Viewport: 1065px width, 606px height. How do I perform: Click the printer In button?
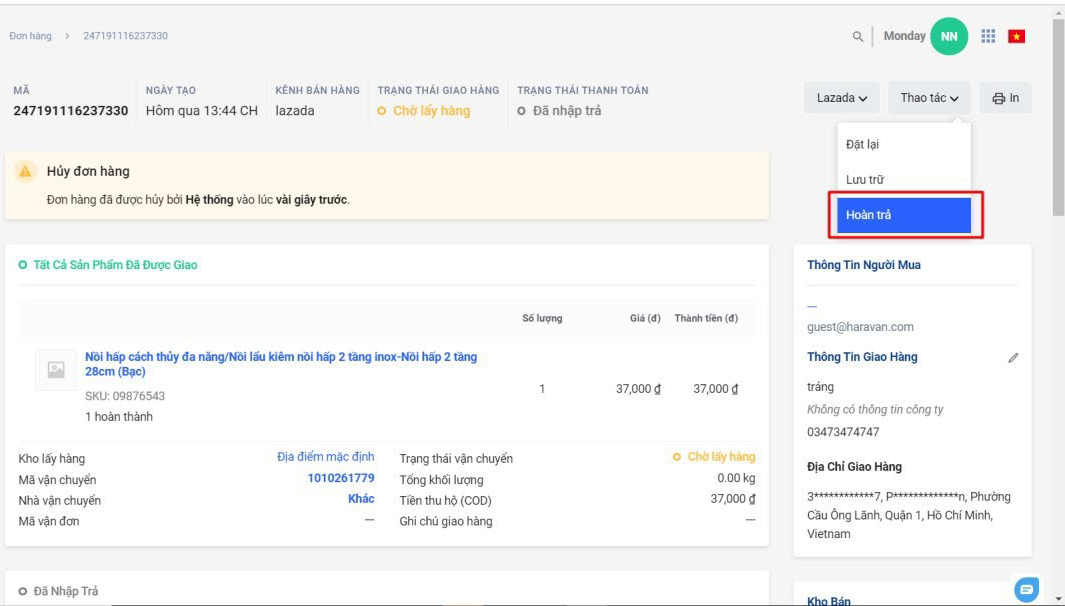[x=1005, y=98]
